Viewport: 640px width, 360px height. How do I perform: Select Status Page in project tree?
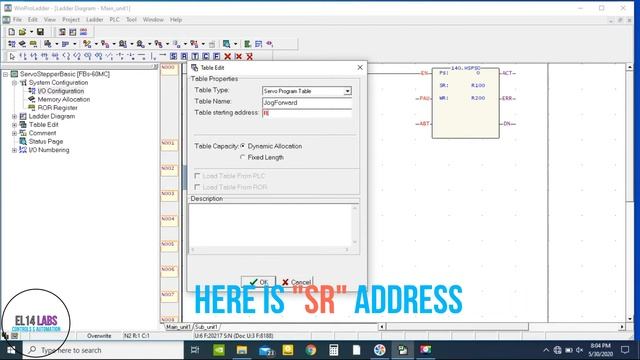[46, 141]
